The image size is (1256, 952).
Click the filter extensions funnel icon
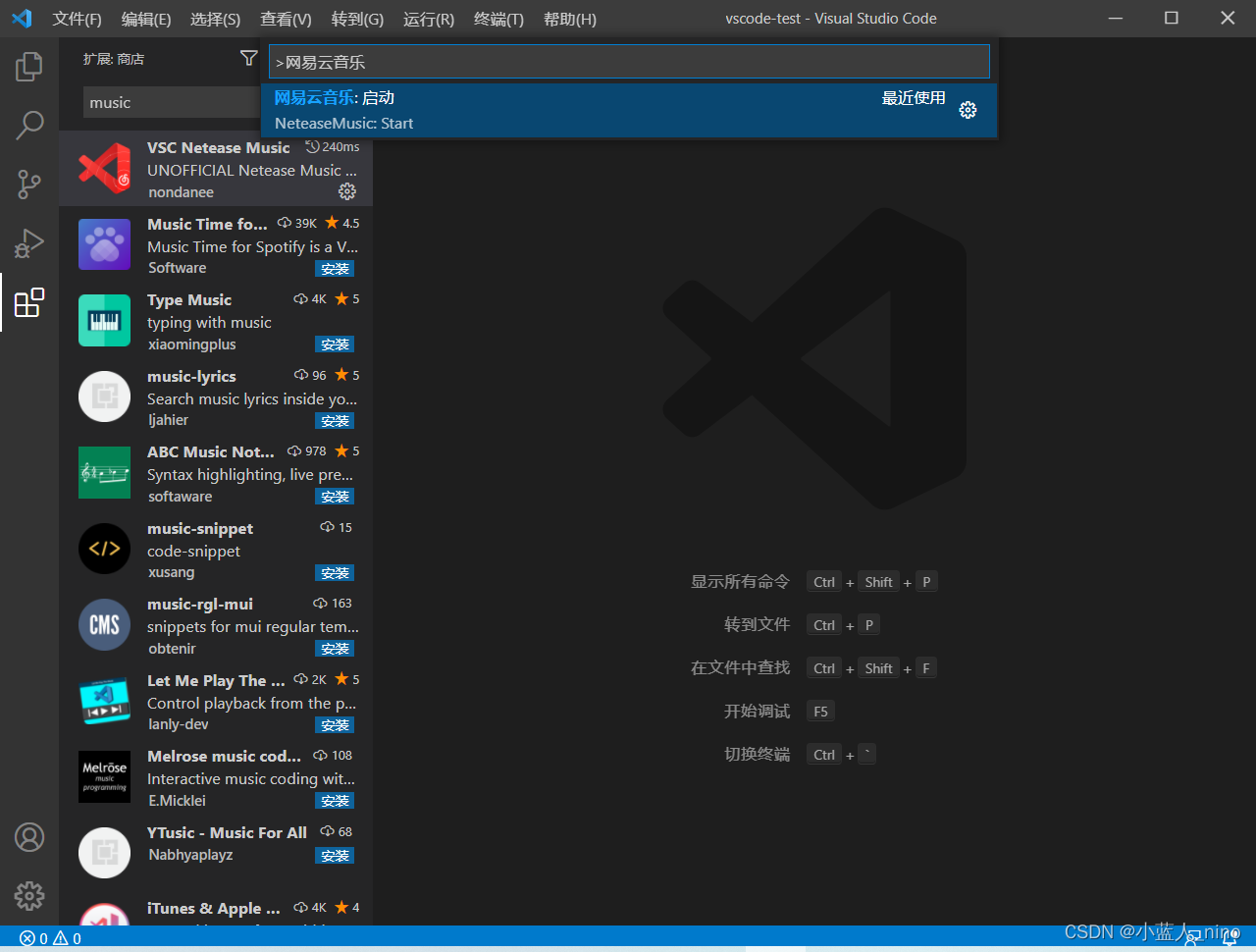pyautogui.click(x=249, y=59)
